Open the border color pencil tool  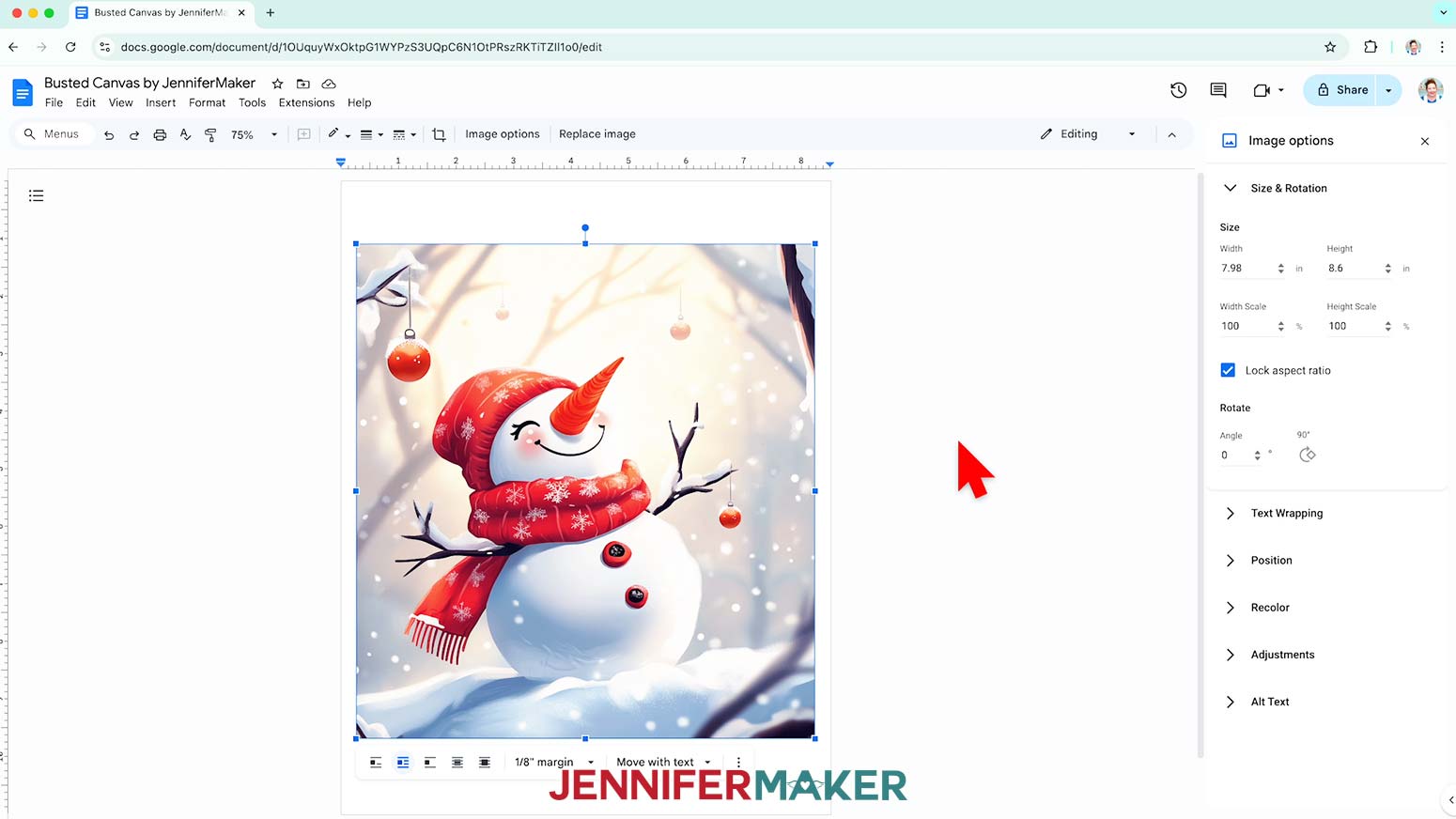338,134
